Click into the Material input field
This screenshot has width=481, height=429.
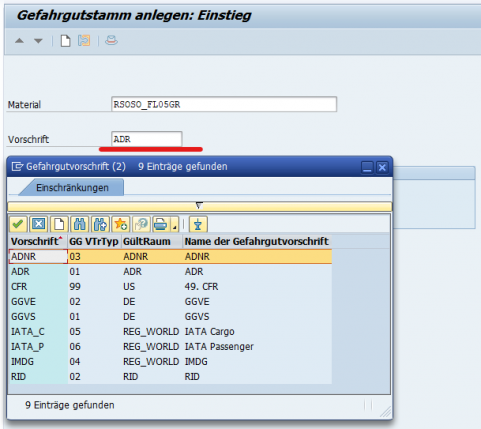pyautogui.click(x=224, y=104)
